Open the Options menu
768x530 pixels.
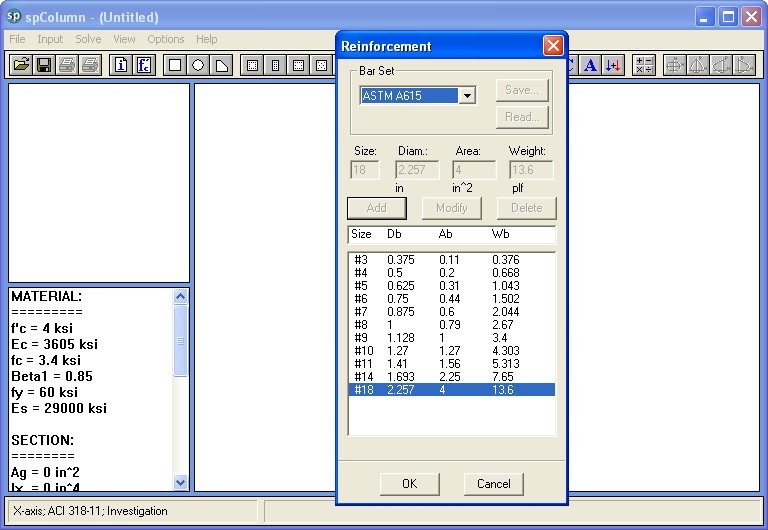click(166, 39)
